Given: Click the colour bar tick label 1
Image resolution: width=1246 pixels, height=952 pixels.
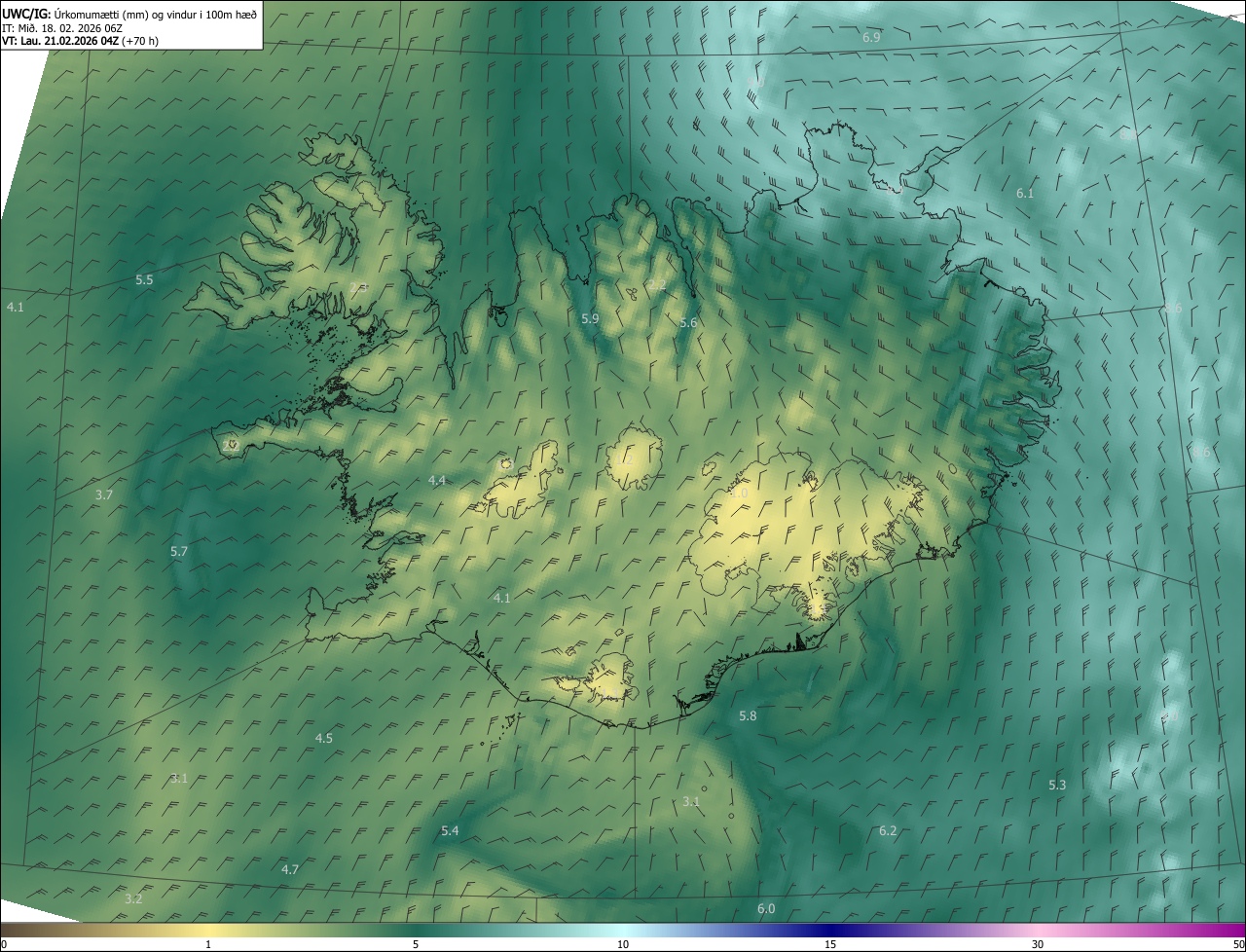Looking at the screenshot, I should [208, 945].
